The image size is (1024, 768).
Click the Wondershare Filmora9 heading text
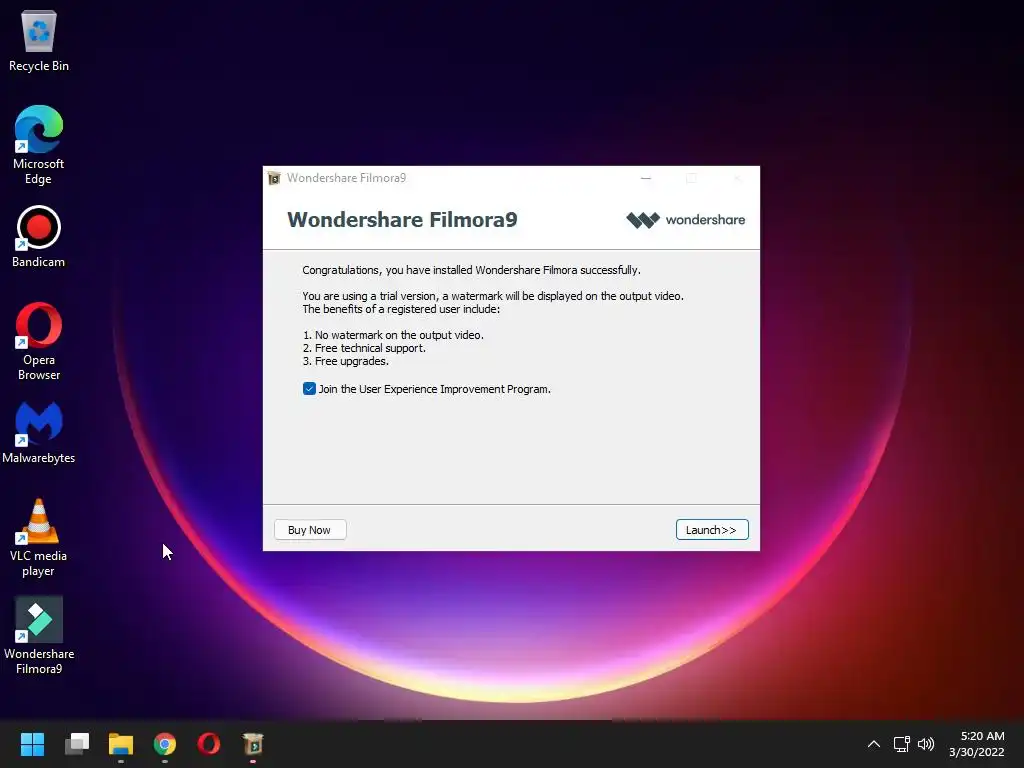pyautogui.click(x=402, y=219)
